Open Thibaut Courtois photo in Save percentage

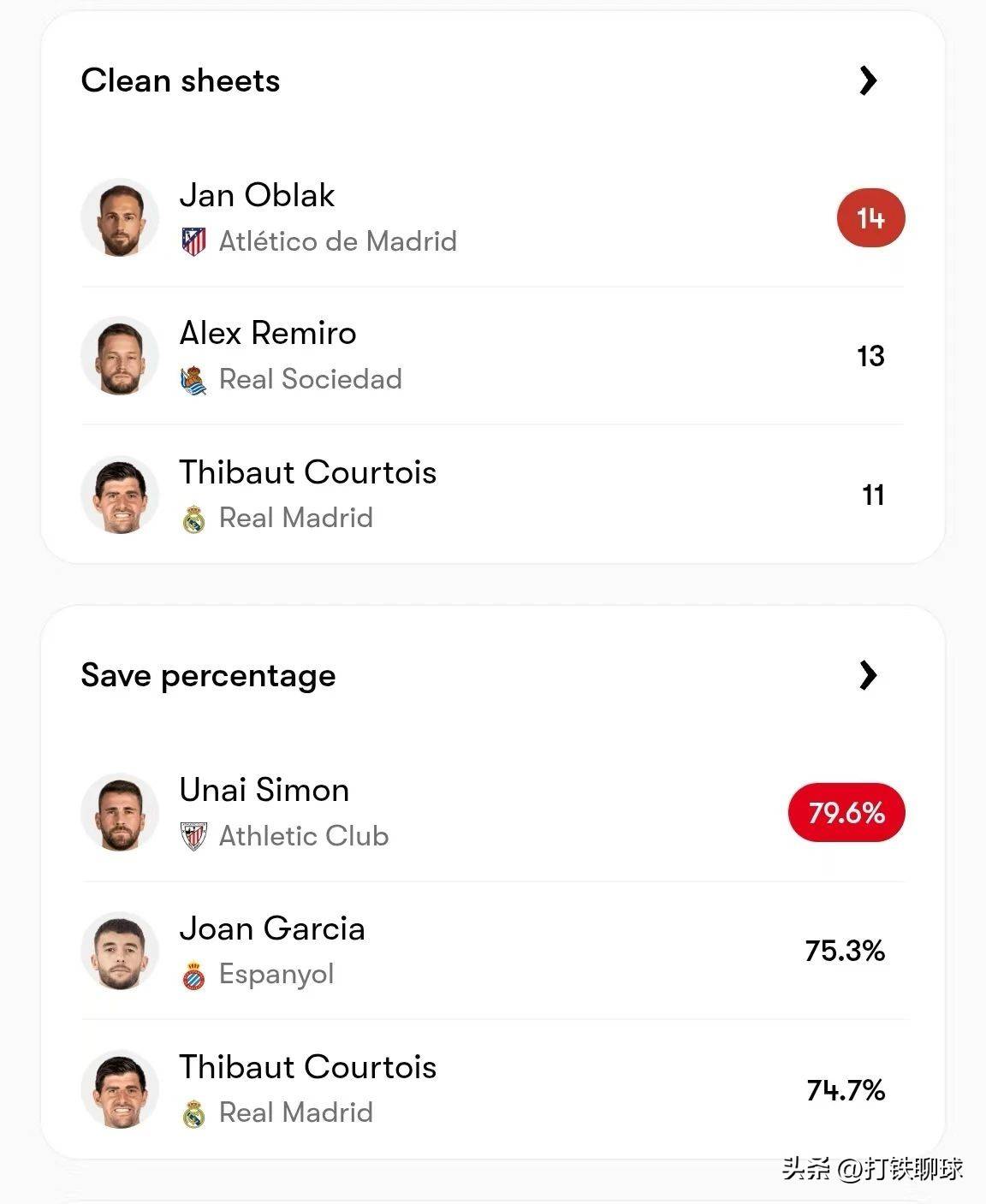120,1089
